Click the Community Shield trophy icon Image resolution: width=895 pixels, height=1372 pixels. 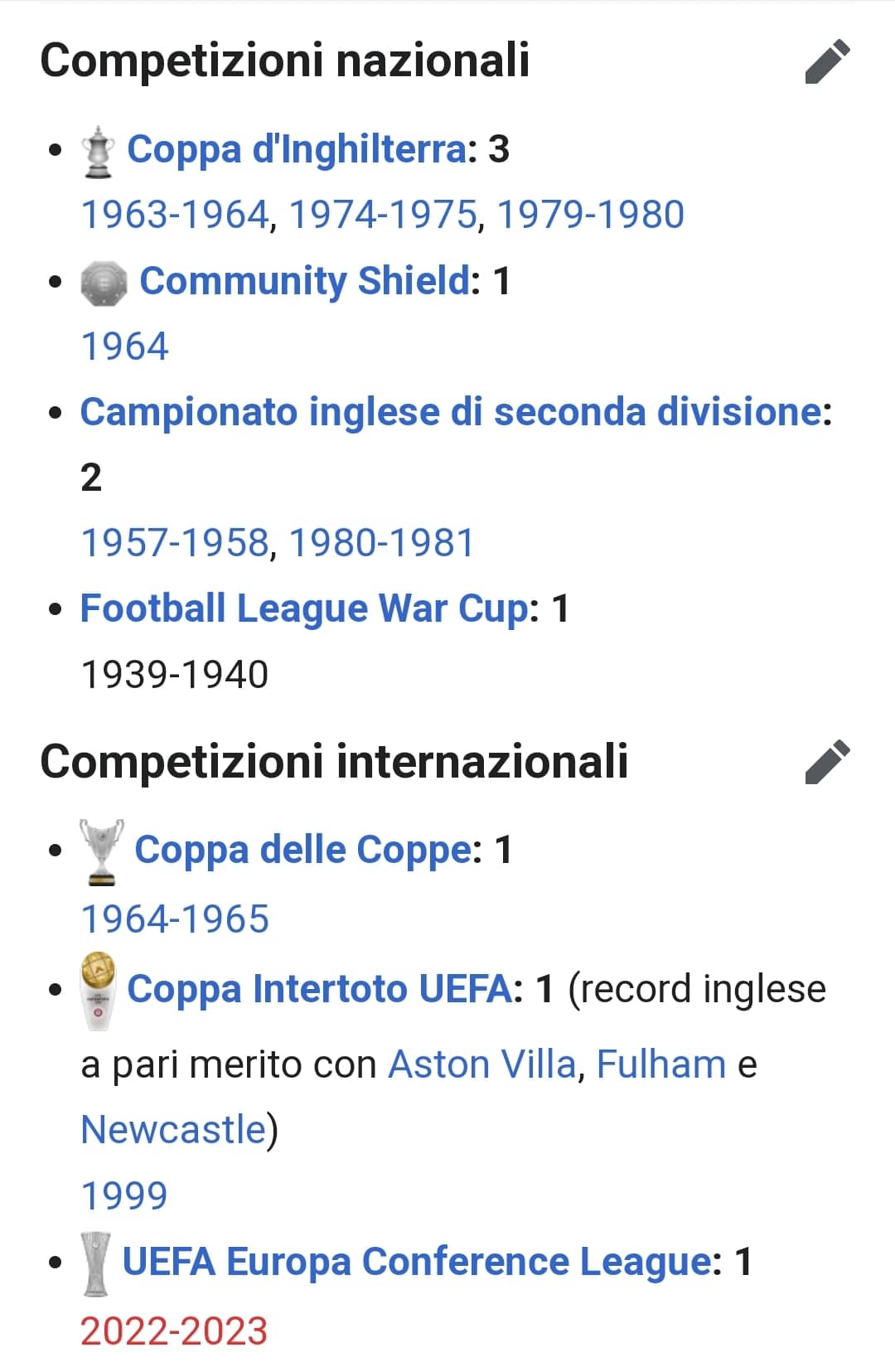click(x=103, y=282)
